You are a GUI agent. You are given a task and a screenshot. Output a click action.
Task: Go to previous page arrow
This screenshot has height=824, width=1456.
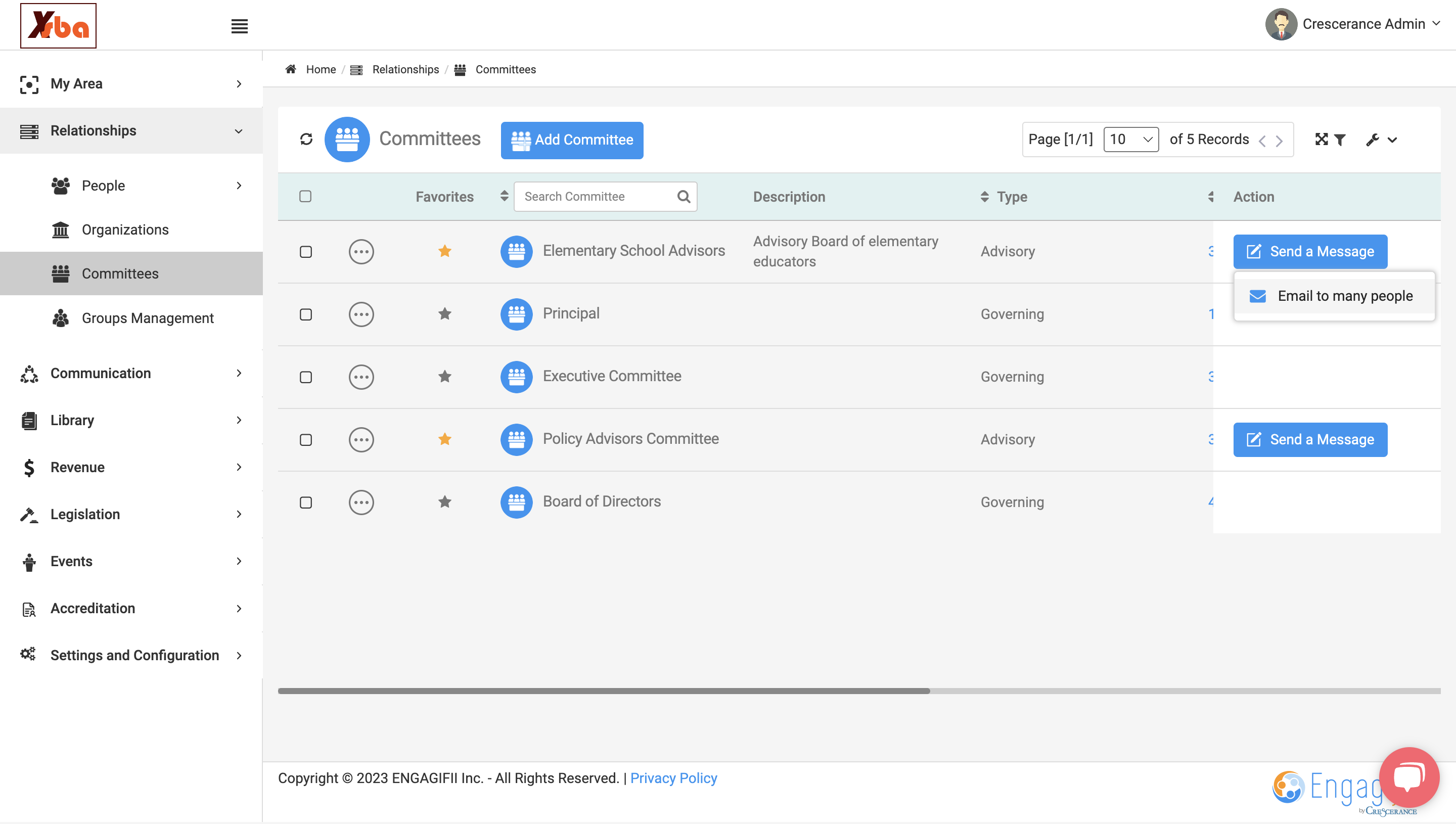coord(1262,141)
